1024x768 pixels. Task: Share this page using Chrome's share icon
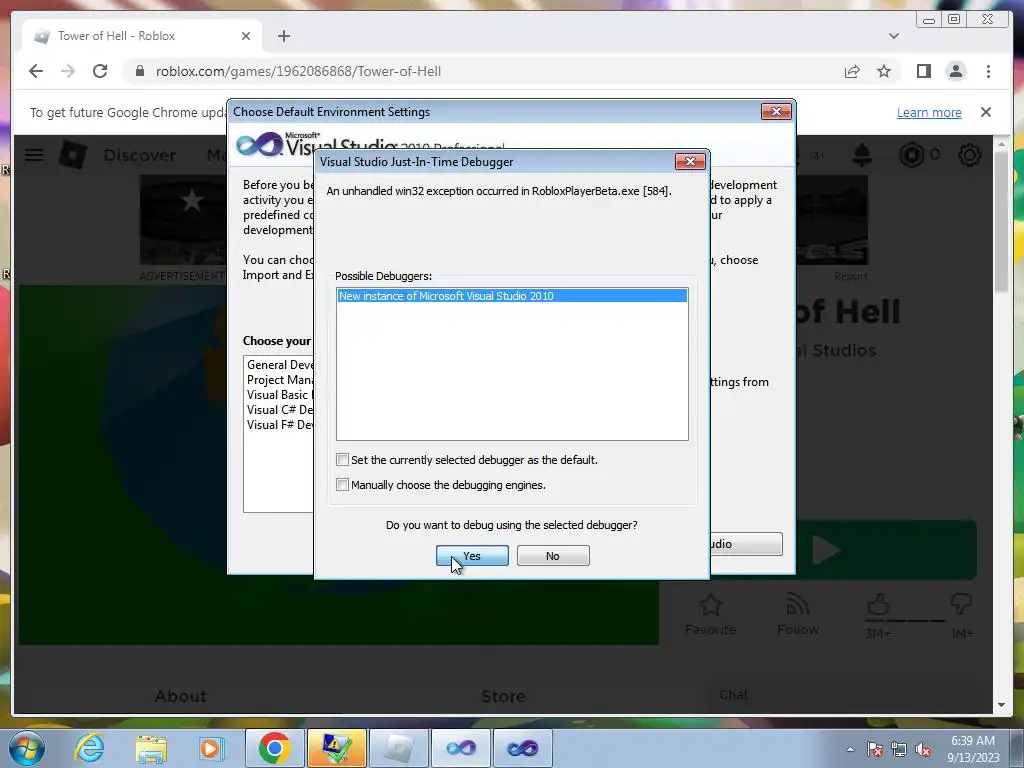[852, 71]
